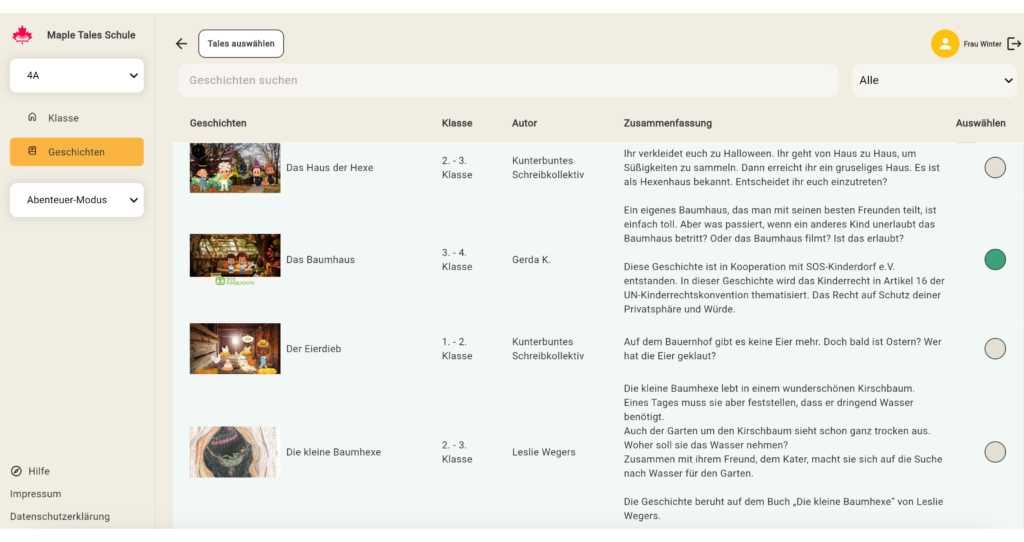Viewport: 1024px width, 542px height.
Task: Click the logout icon beside Frau Winter
Action: pyautogui.click(x=1014, y=44)
